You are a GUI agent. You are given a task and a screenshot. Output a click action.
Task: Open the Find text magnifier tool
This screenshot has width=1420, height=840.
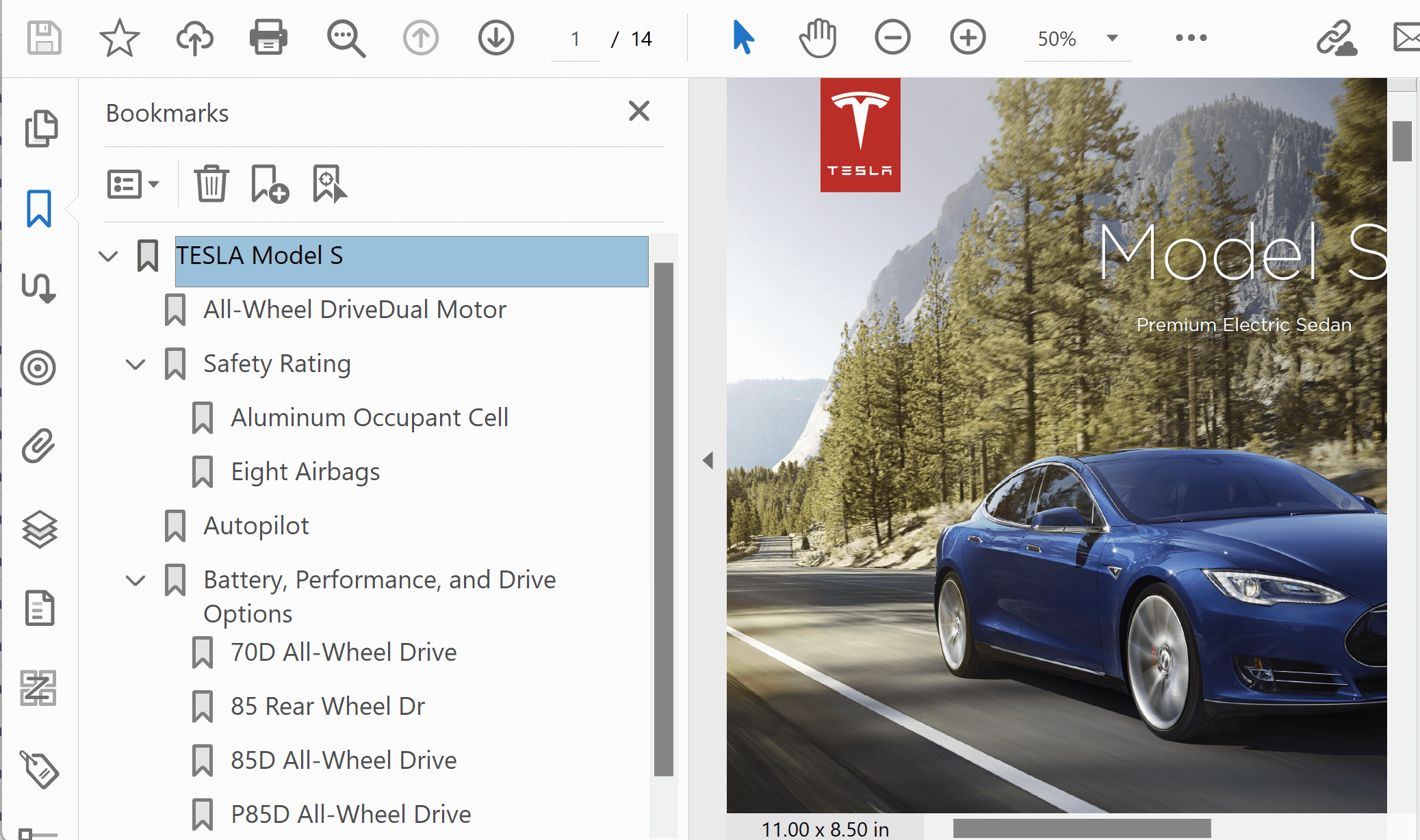point(346,38)
